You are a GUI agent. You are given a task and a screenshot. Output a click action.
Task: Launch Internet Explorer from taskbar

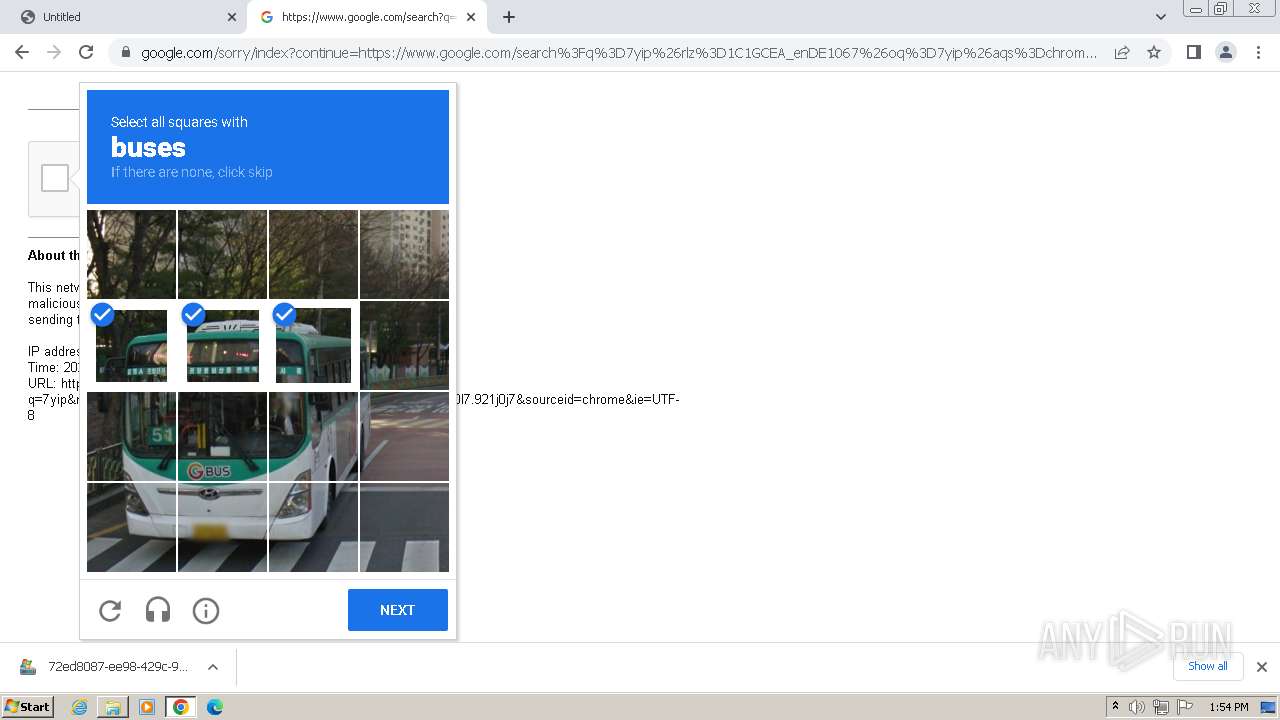tap(80, 707)
